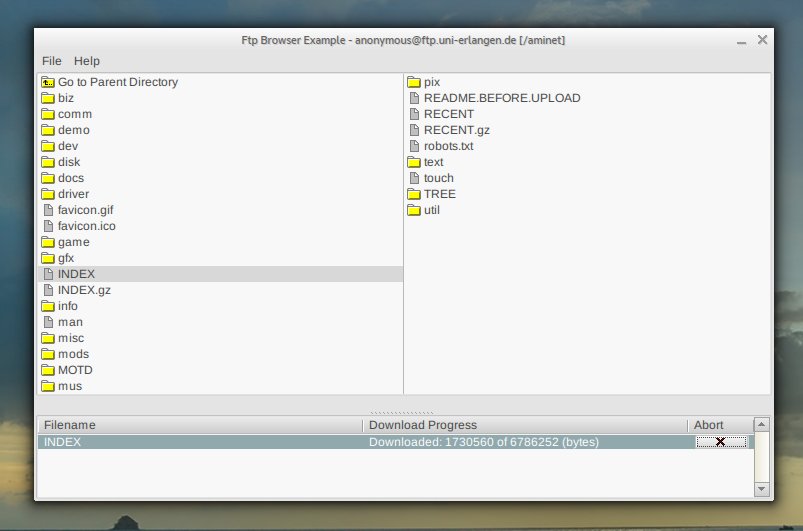Image resolution: width=803 pixels, height=531 pixels.
Task: Select the RECENT.gz file entry
Action: 456,130
